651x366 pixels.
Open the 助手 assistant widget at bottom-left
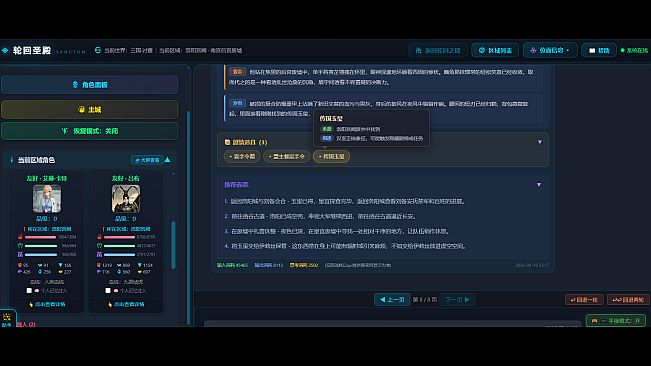[7, 319]
